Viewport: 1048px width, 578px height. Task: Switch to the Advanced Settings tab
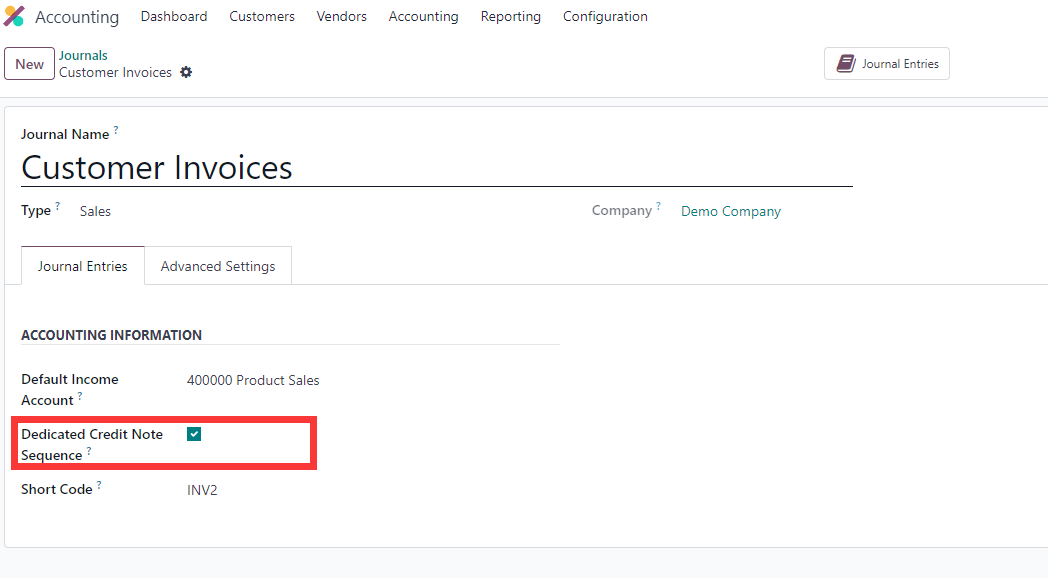point(218,266)
